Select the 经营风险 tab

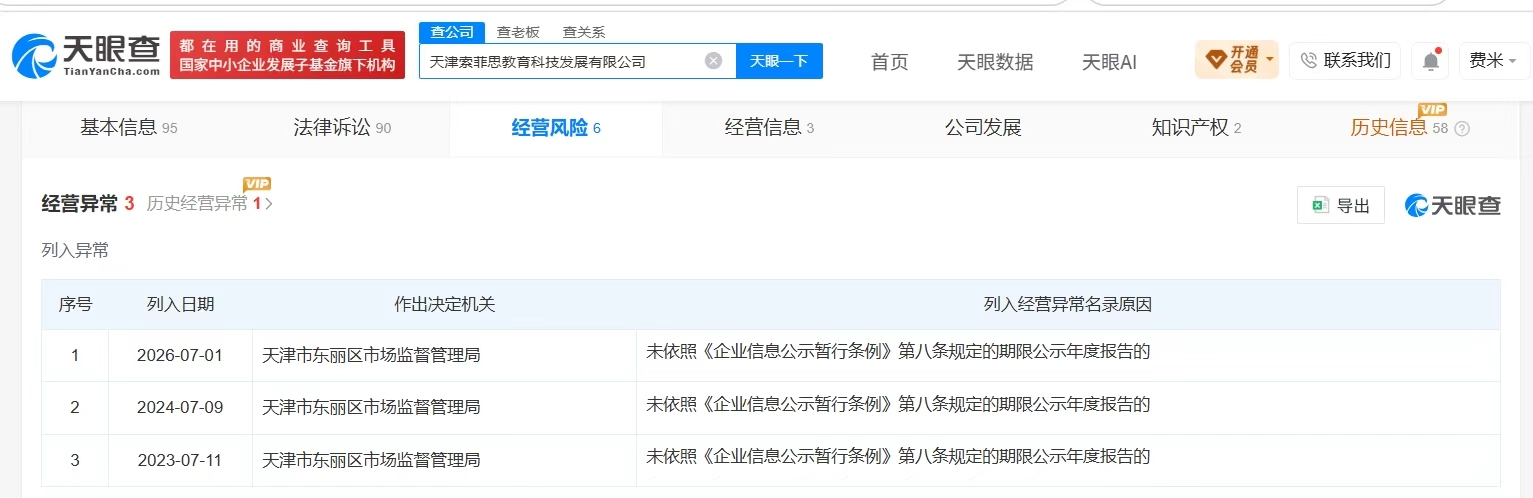click(x=556, y=128)
